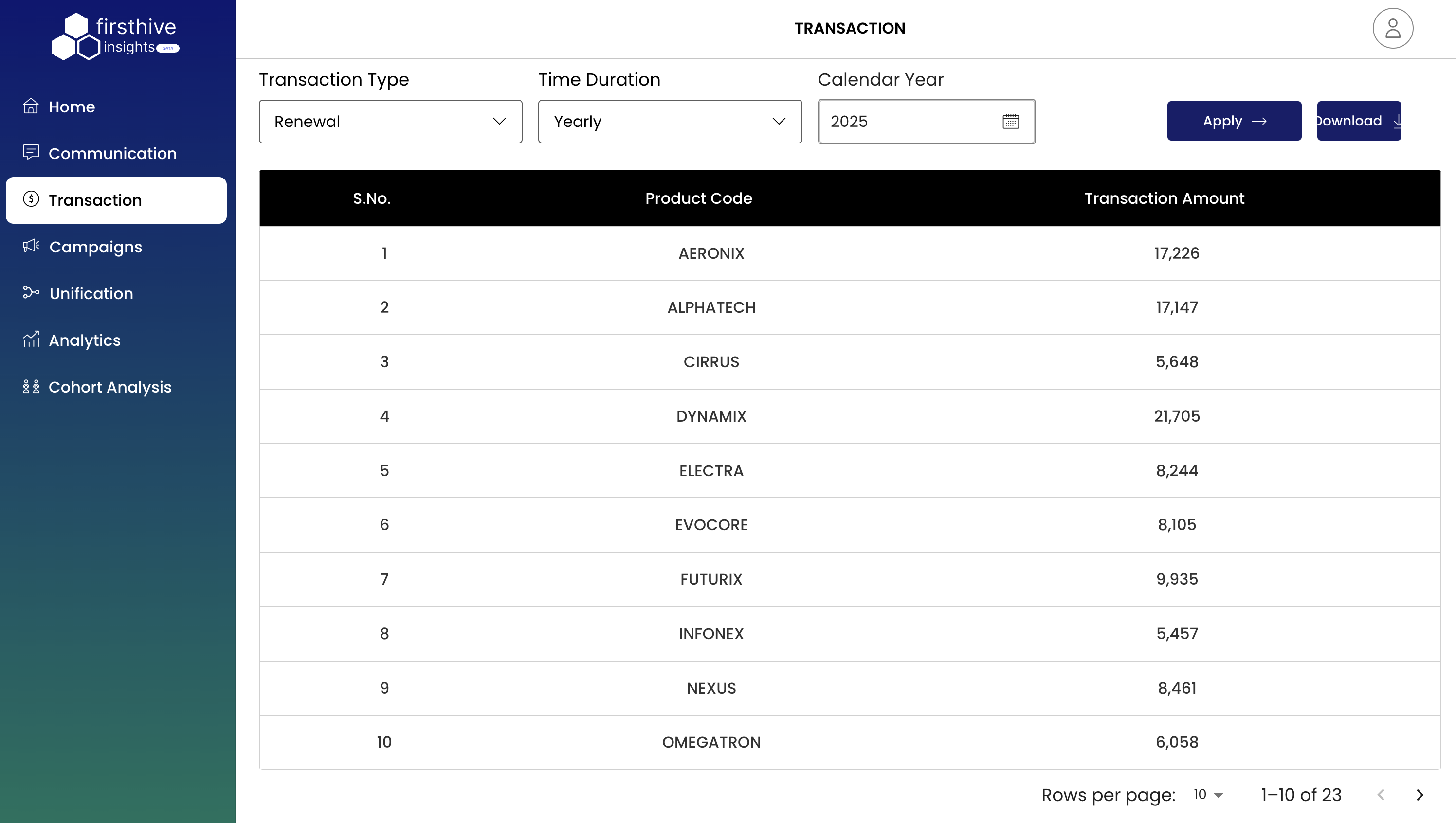The image size is (1456, 823).
Task: Click the Unification nodes icon
Action: click(31, 293)
